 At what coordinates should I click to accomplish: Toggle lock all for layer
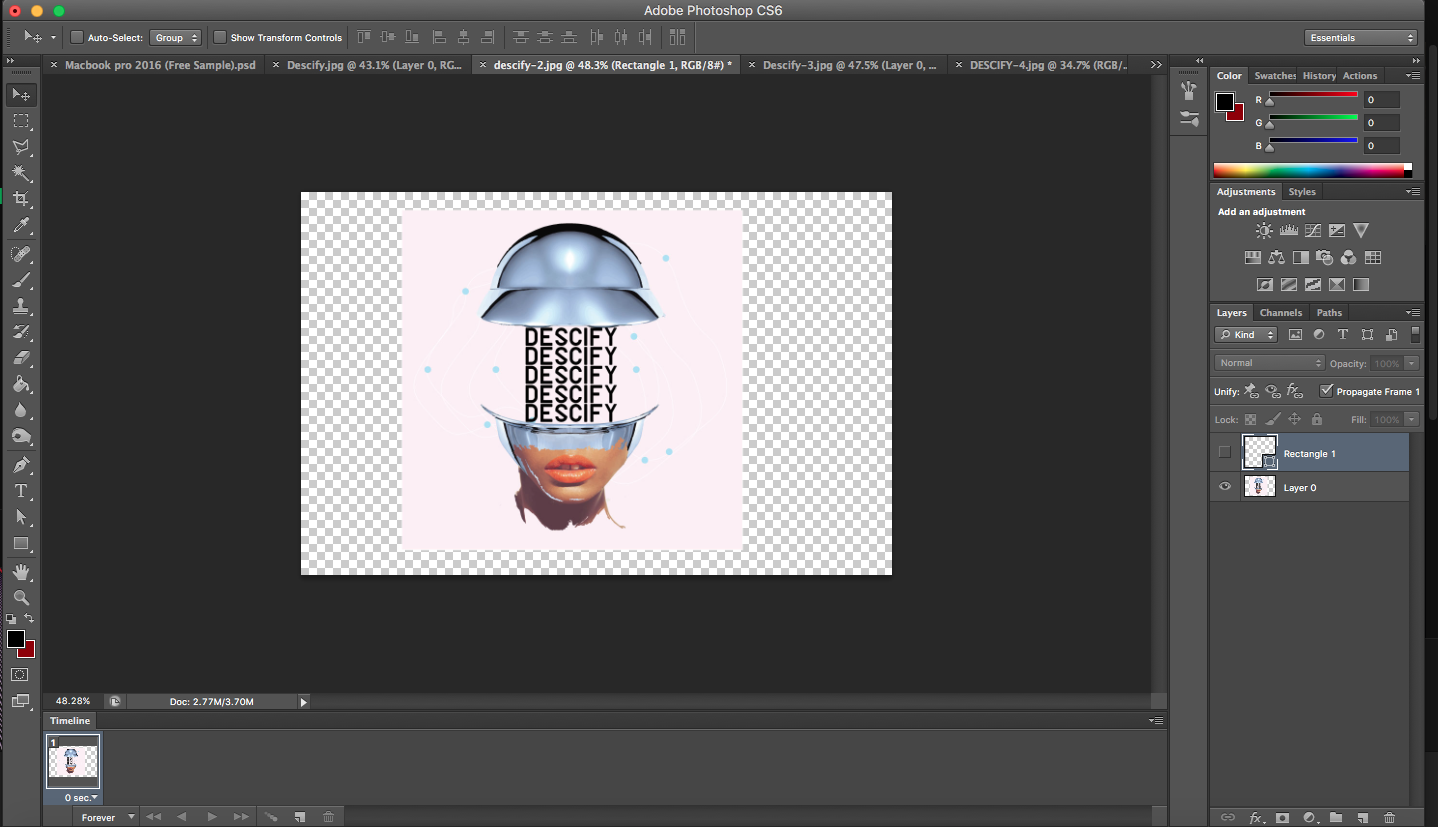[1316, 420]
